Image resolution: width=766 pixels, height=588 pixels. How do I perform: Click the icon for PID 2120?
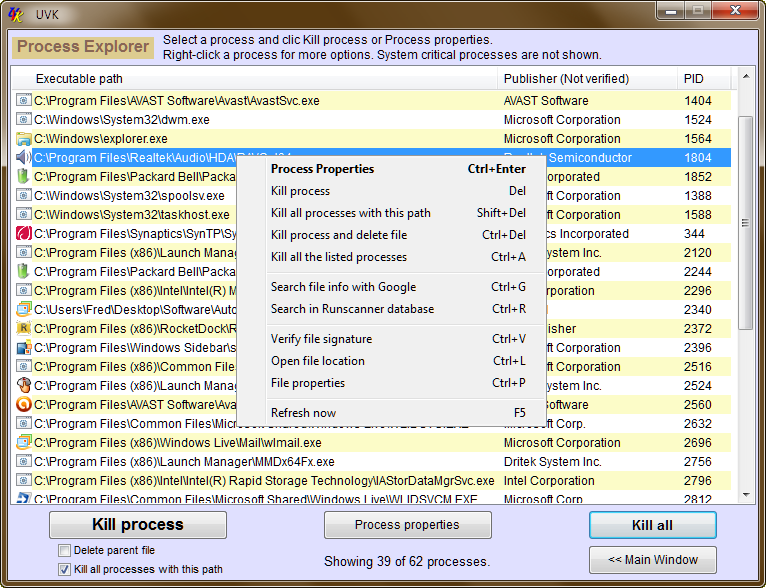coord(23,253)
